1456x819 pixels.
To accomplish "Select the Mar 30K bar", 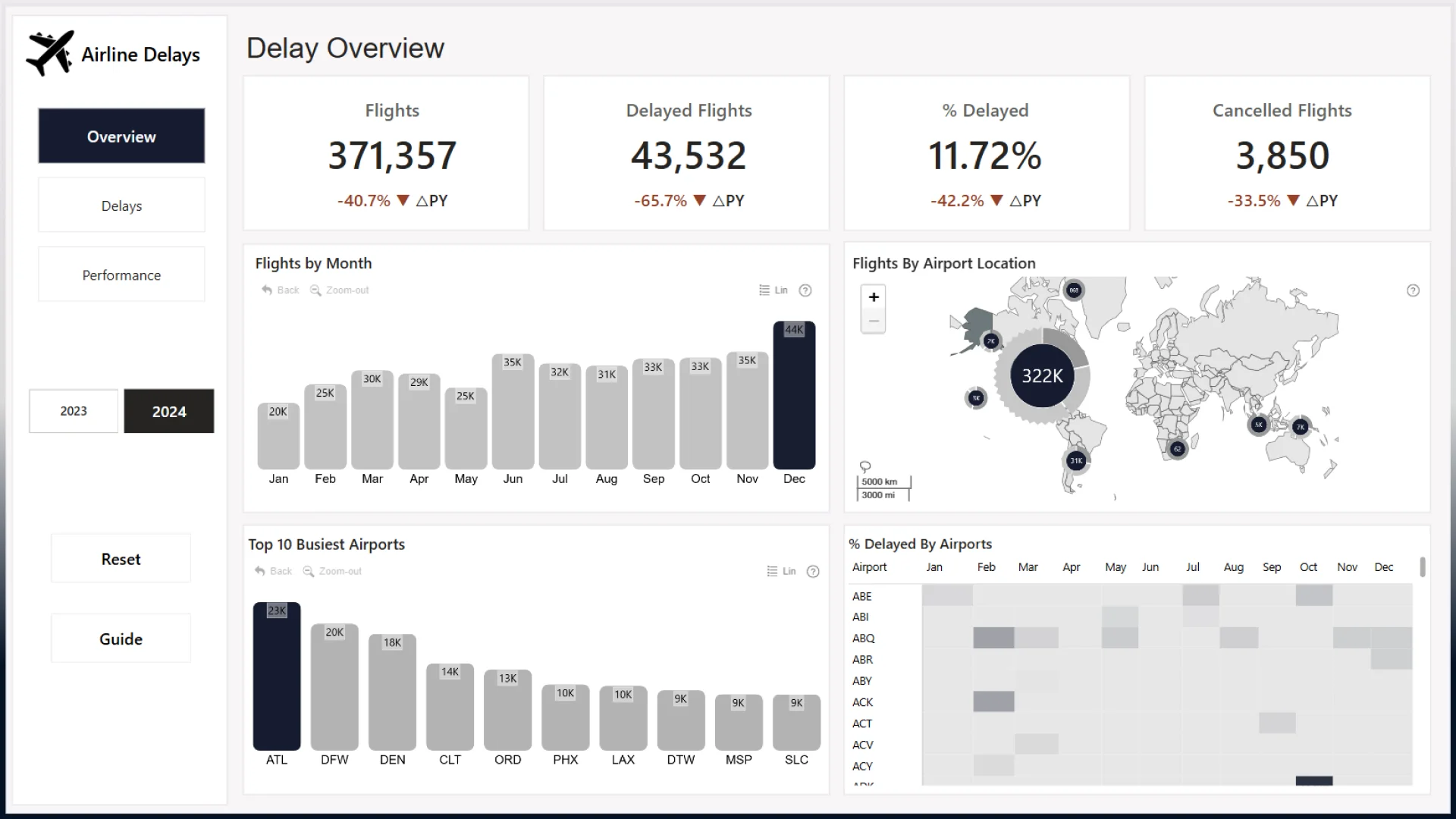I will pos(372,419).
